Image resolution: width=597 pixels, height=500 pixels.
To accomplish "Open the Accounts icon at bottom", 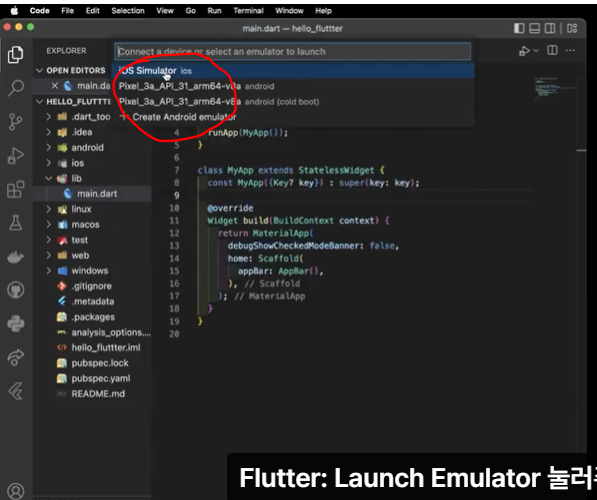I will click(x=16, y=492).
